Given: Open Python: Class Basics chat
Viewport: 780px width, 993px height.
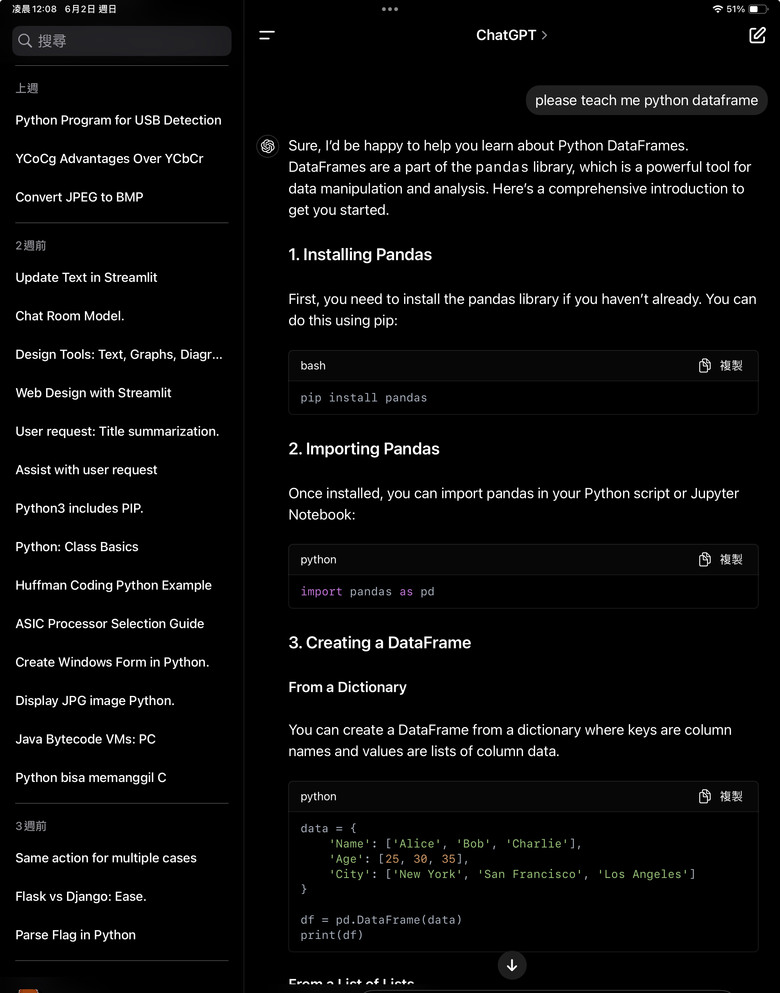Looking at the screenshot, I should tap(77, 547).
